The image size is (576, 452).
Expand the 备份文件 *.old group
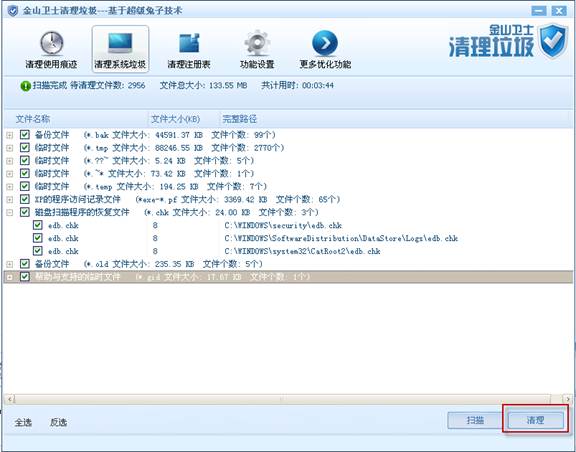tap(10, 264)
